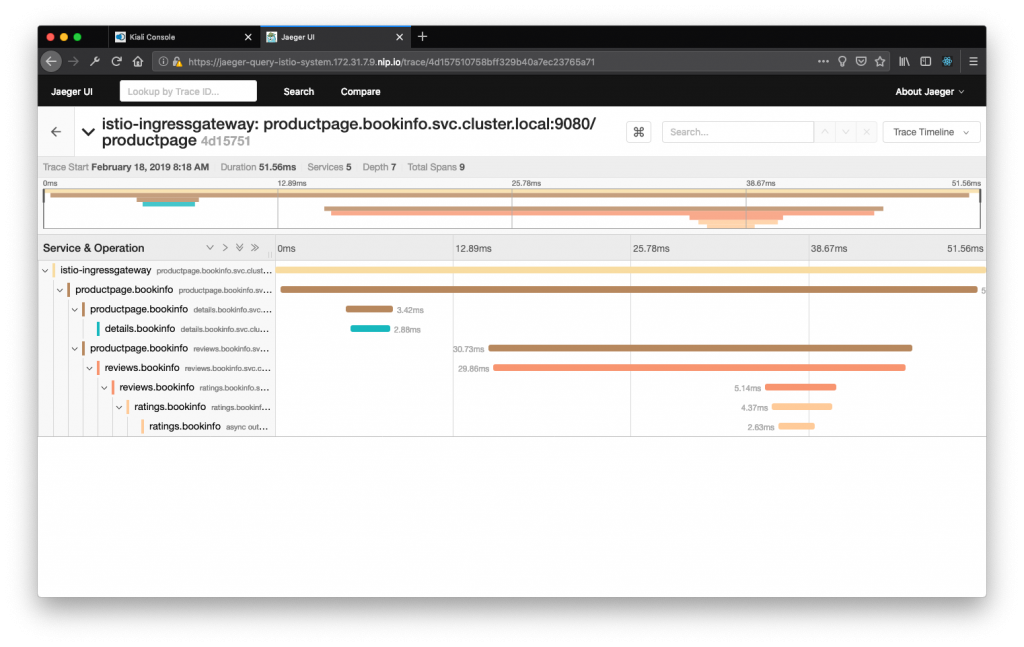Open page actions three-dot menu
The width and height of the screenshot is (1024, 647).
(823, 61)
